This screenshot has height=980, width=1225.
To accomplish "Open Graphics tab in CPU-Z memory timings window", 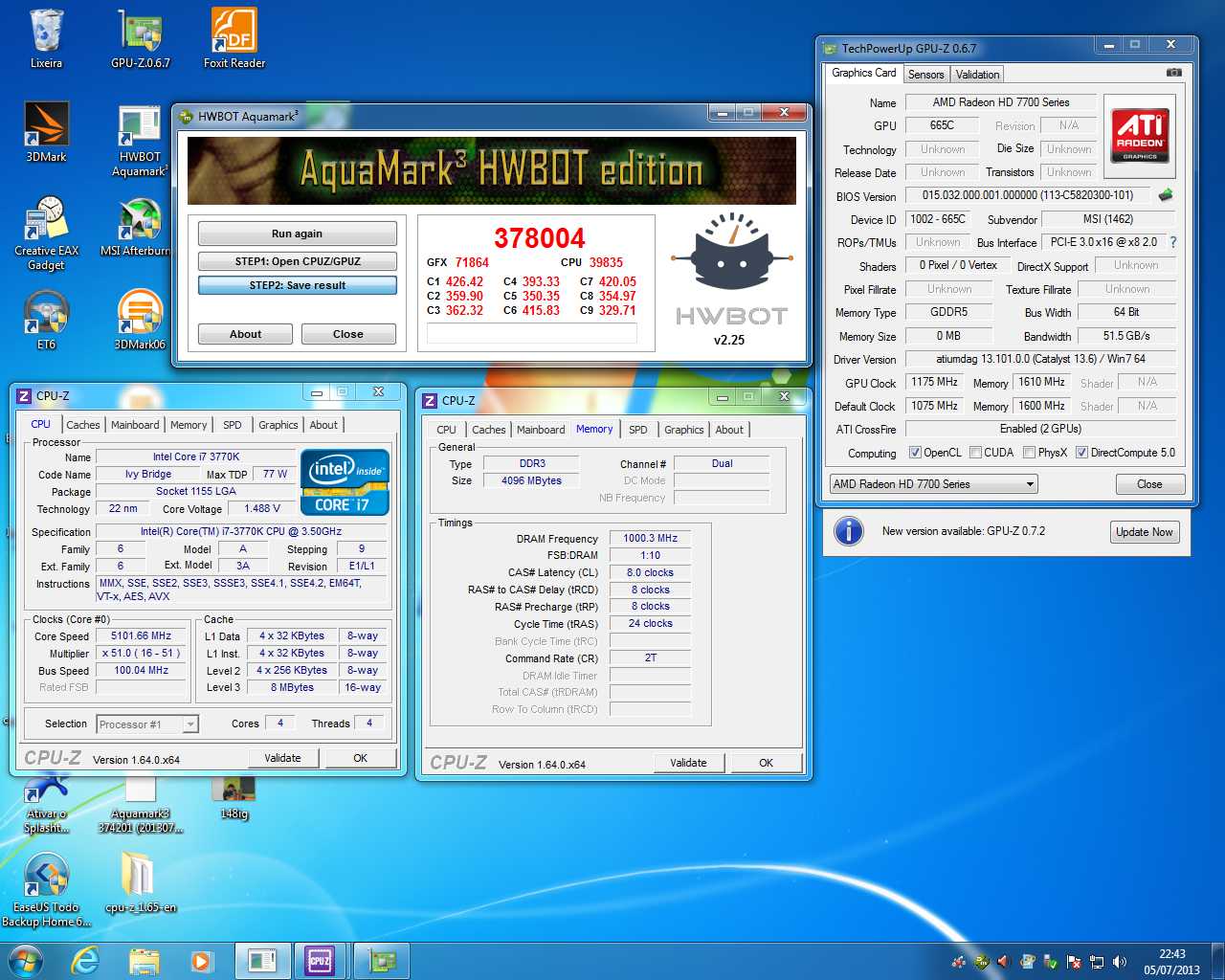I will pos(683,430).
